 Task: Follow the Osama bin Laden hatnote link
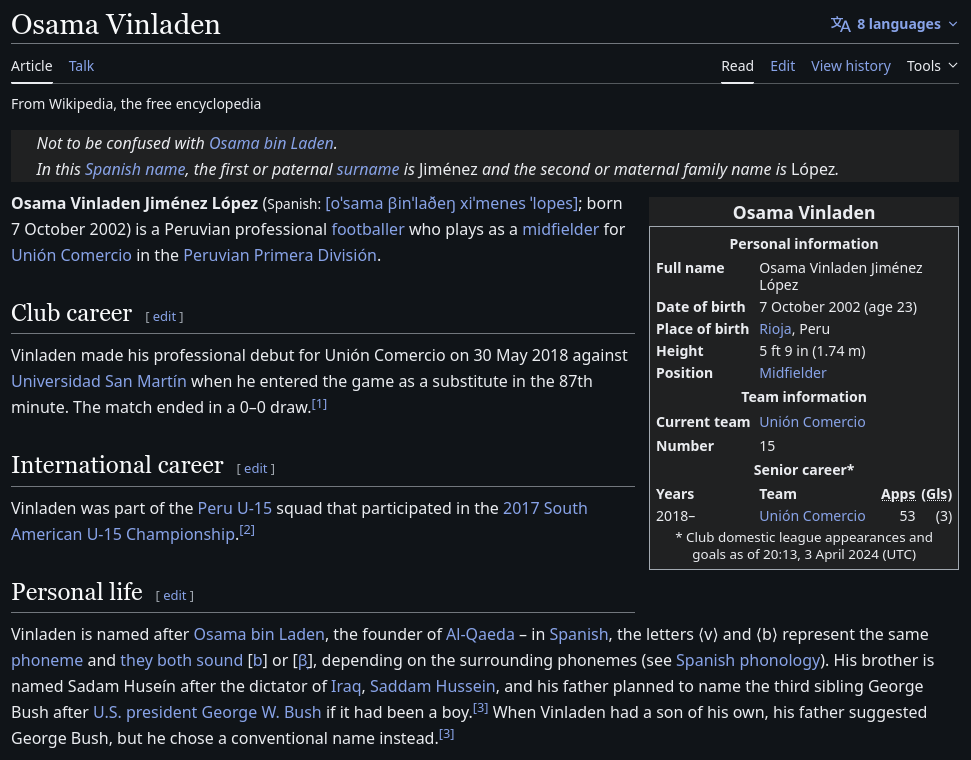271,143
